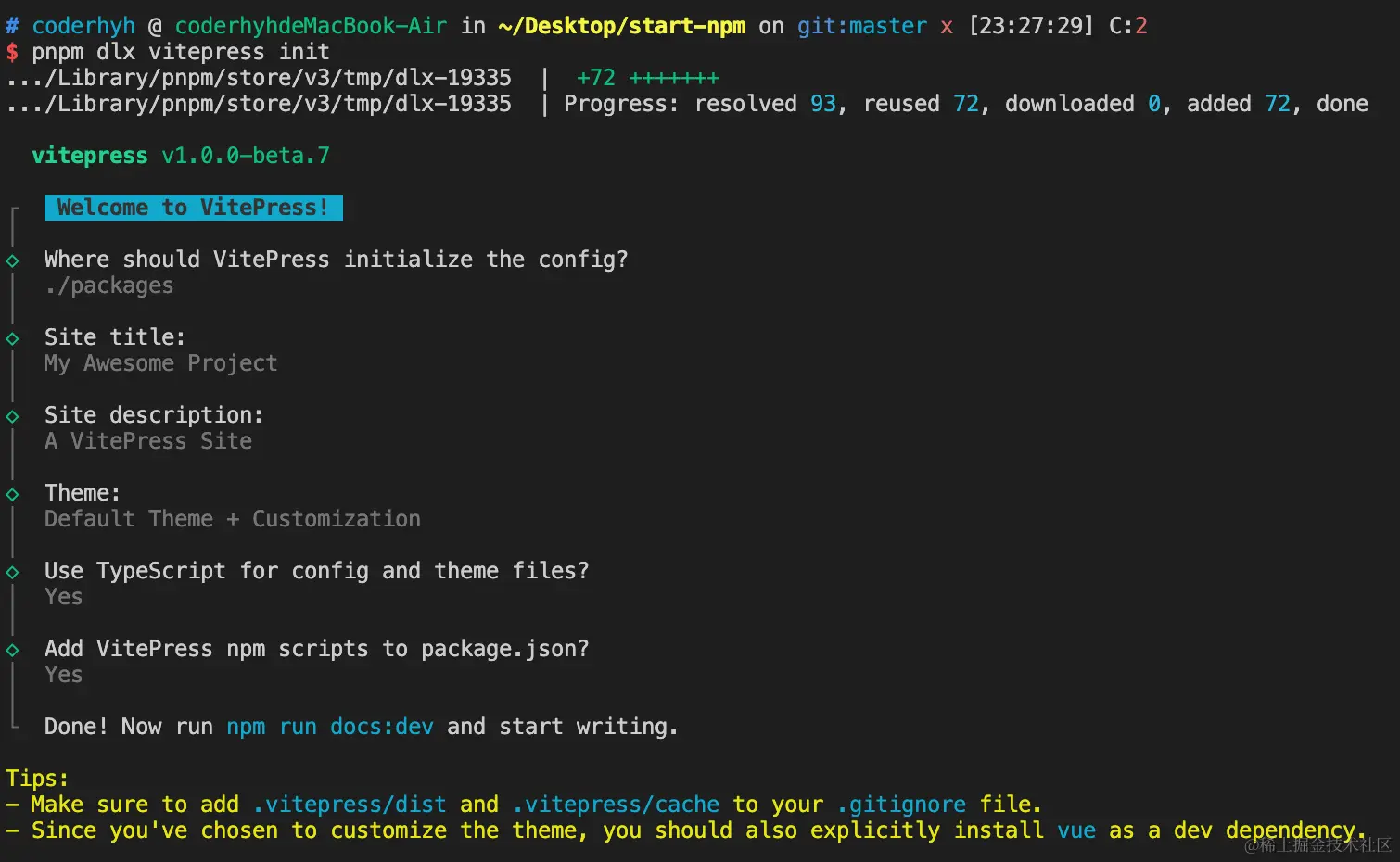Click the './packages' answer text
Viewport: 1400px width, 862px height.
pos(108,285)
